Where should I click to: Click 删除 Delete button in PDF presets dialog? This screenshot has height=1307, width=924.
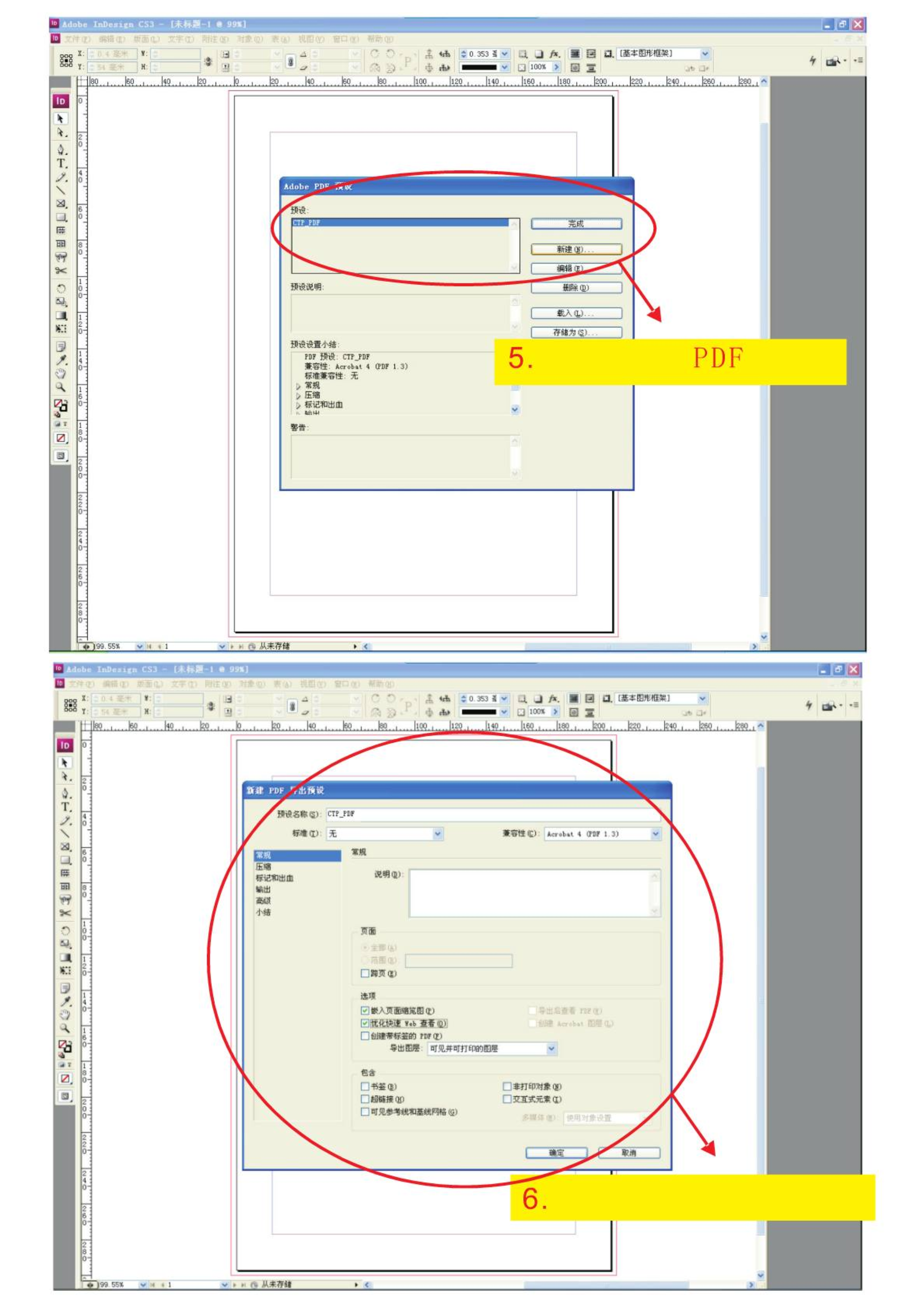576,288
